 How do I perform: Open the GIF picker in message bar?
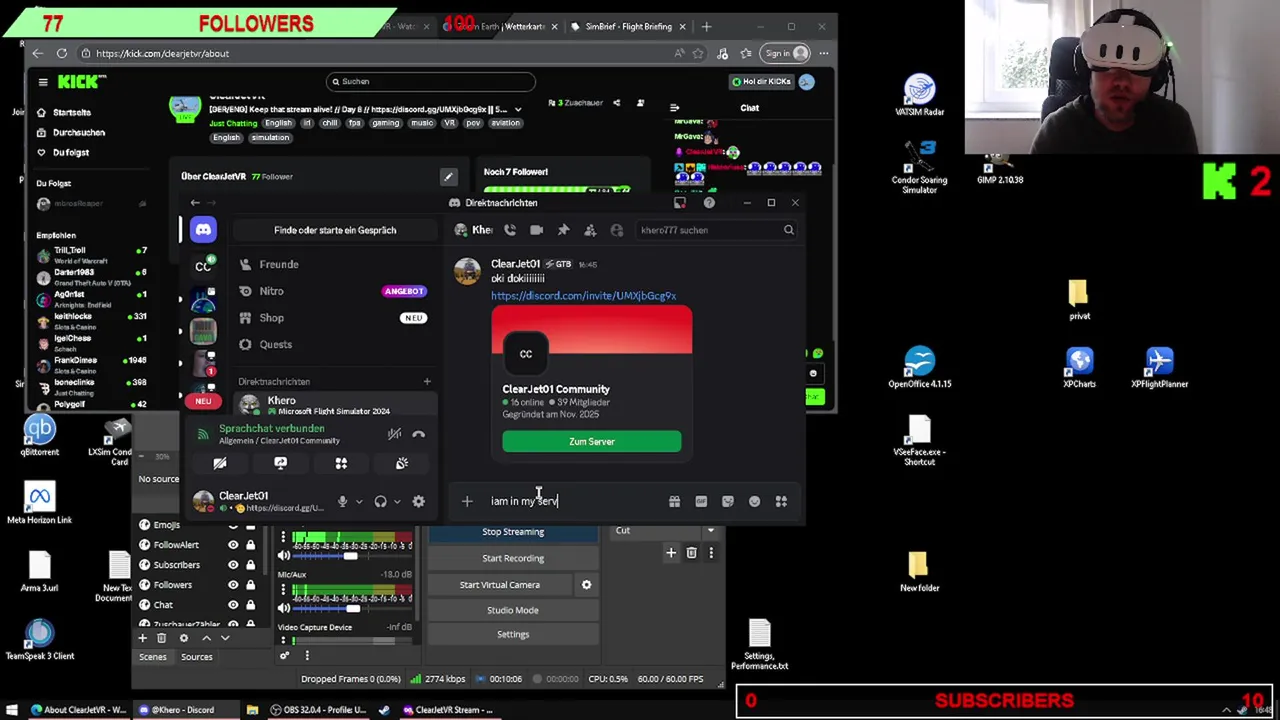coord(701,501)
